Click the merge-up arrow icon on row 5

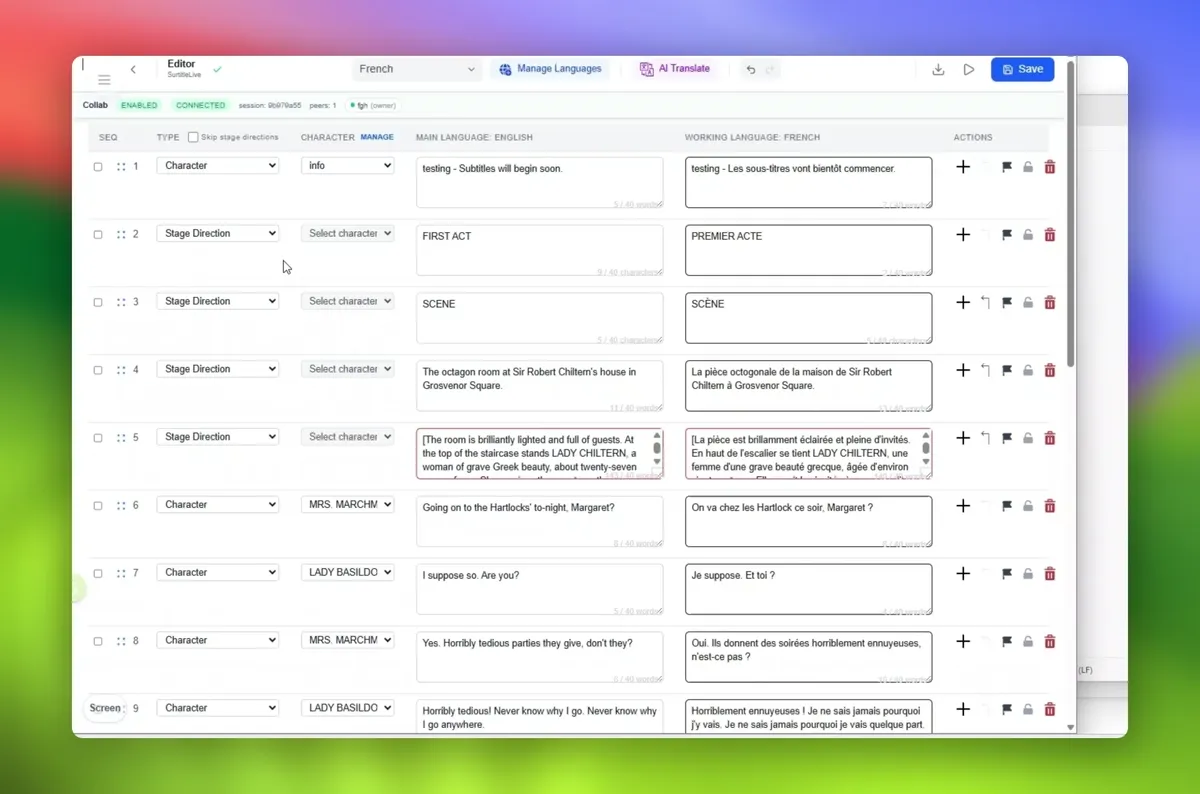pyautogui.click(x=986, y=438)
